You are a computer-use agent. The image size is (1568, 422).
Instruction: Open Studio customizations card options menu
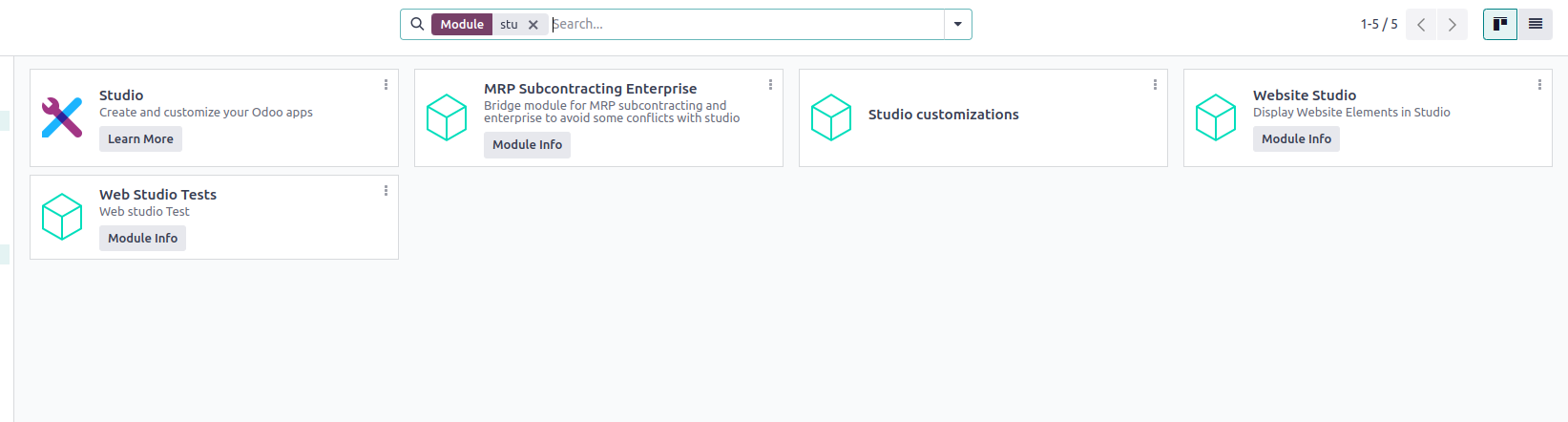pyautogui.click(x=1155, y=85)
